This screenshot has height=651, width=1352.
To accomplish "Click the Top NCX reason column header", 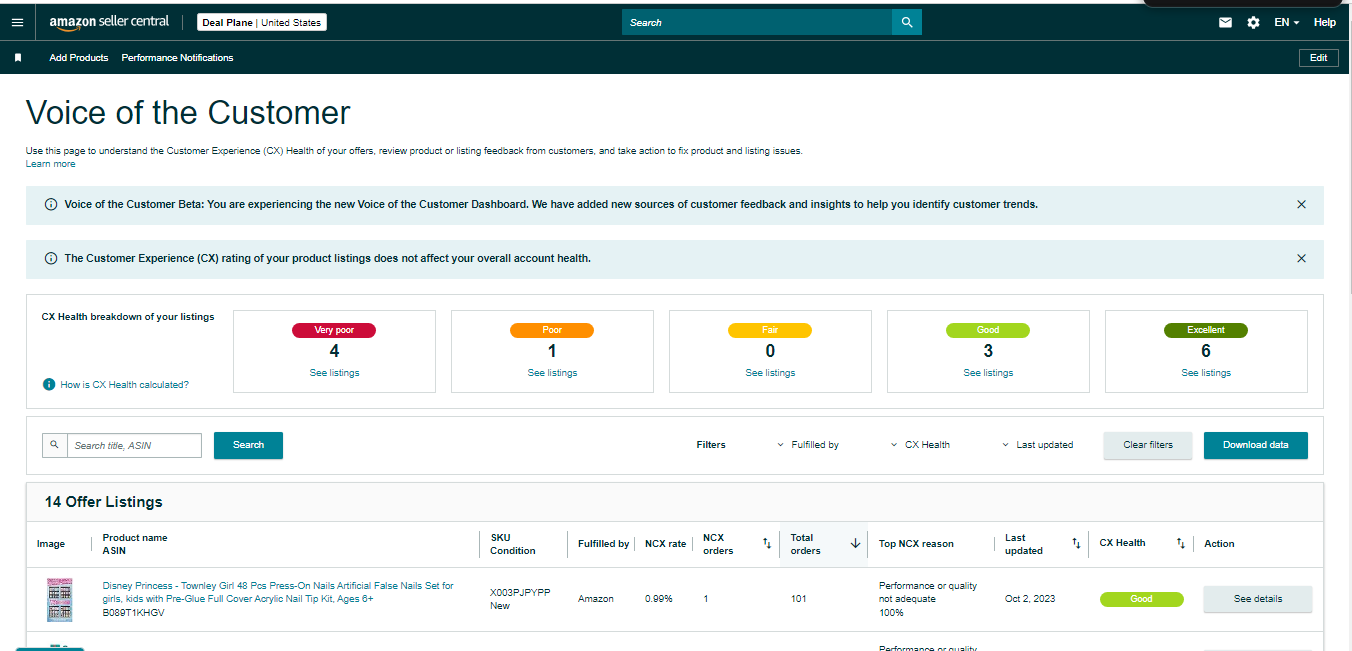I will pyautogui.click(x=916, y=544).
